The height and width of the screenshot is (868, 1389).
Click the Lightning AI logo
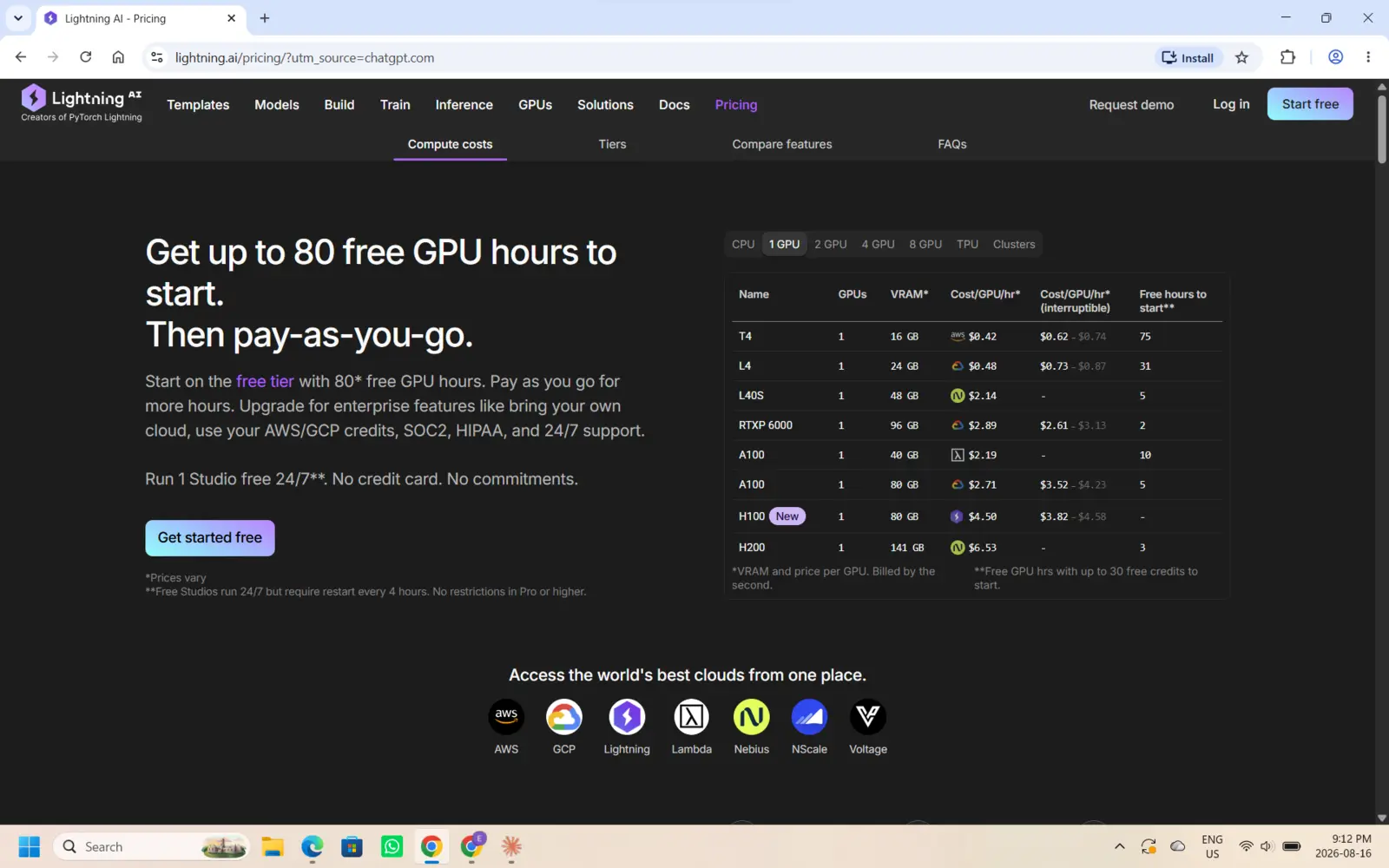pyautogui.click(x=82, y=103)
